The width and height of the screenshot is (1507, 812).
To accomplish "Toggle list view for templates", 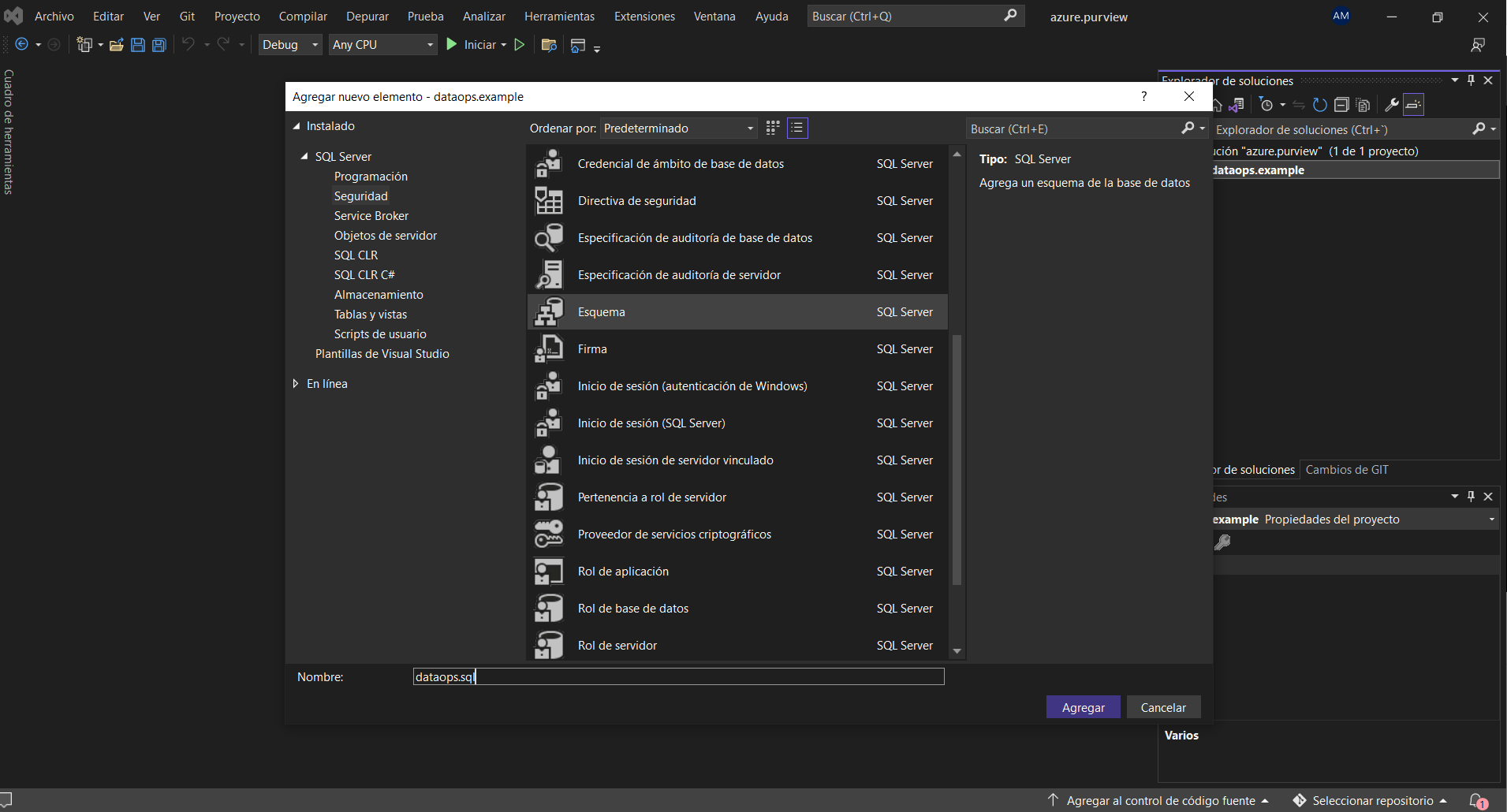I will [x=797, y=128].
